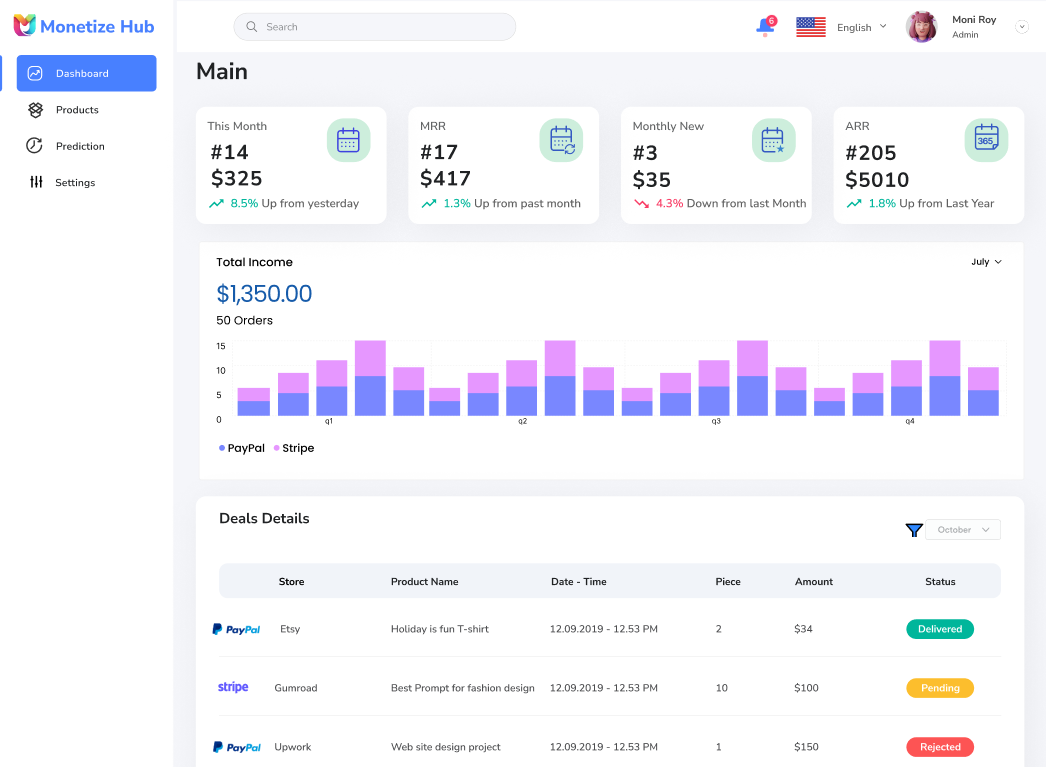
Task: Click the Prediction clock icon
Action: click(x=34, y=145)
